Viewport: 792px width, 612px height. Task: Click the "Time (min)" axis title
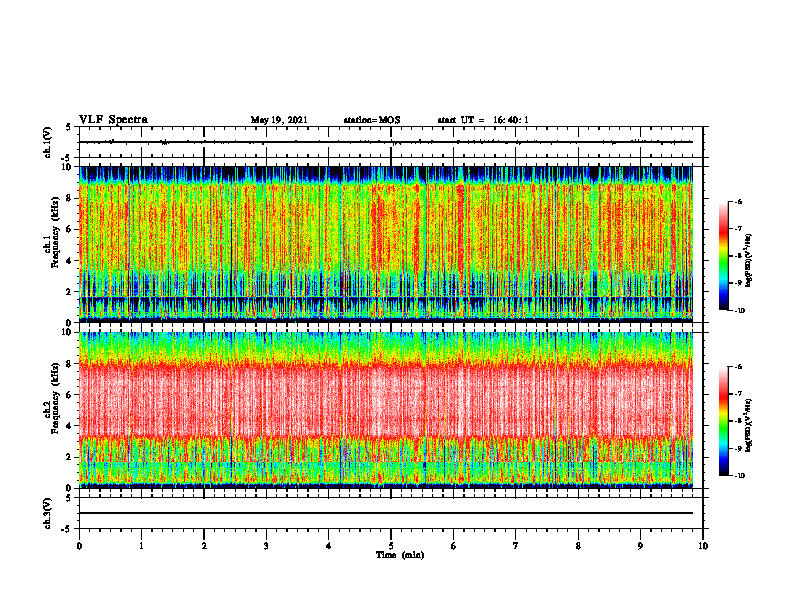400,555
